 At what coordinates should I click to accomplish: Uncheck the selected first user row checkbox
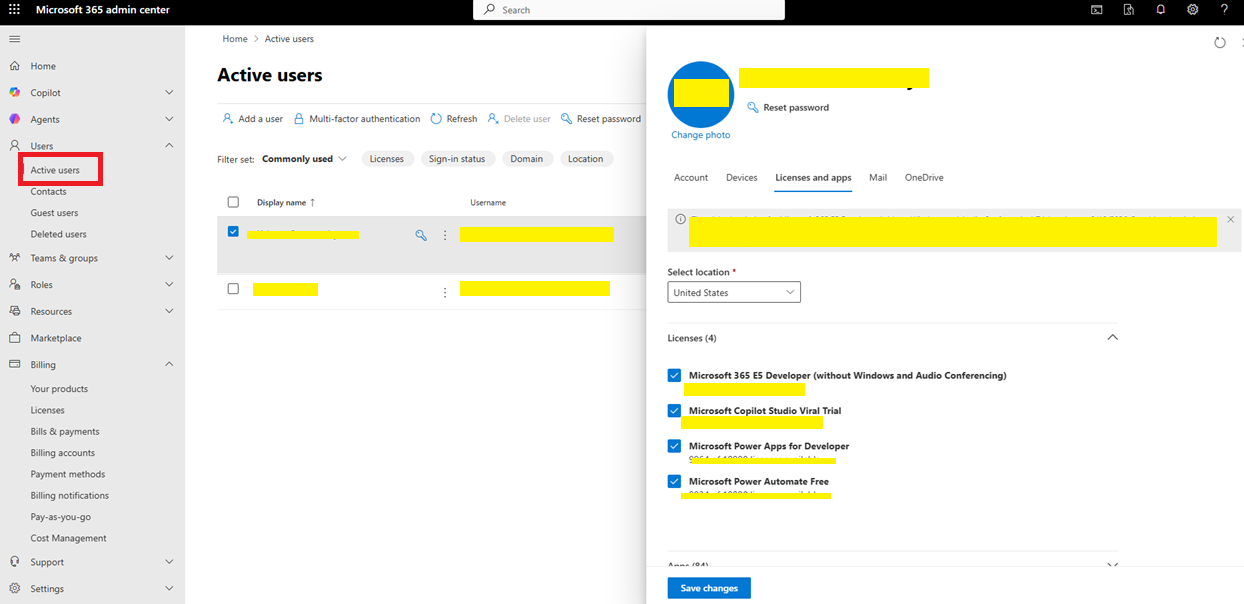click(x=233, y=231)
